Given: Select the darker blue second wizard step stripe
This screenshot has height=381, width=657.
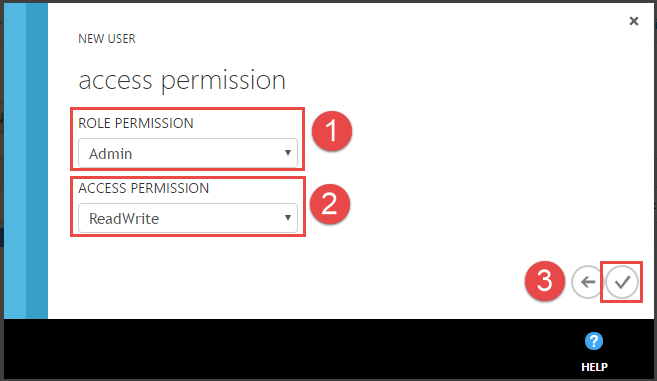Looking at the screenshot, I should 37,161.
